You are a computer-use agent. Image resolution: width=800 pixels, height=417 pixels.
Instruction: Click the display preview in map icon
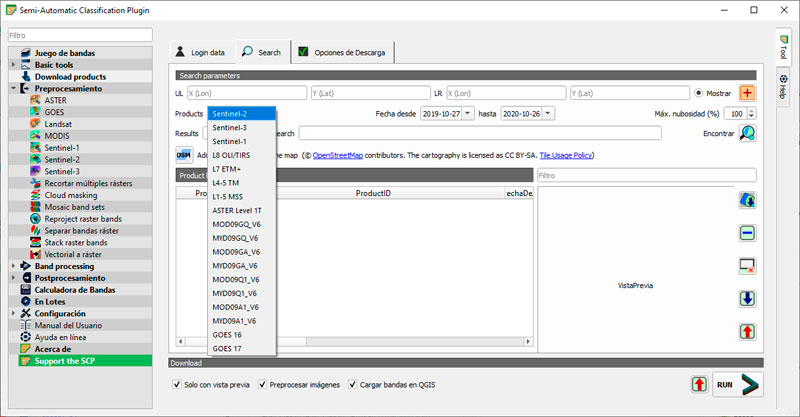[x=747, y=200]
